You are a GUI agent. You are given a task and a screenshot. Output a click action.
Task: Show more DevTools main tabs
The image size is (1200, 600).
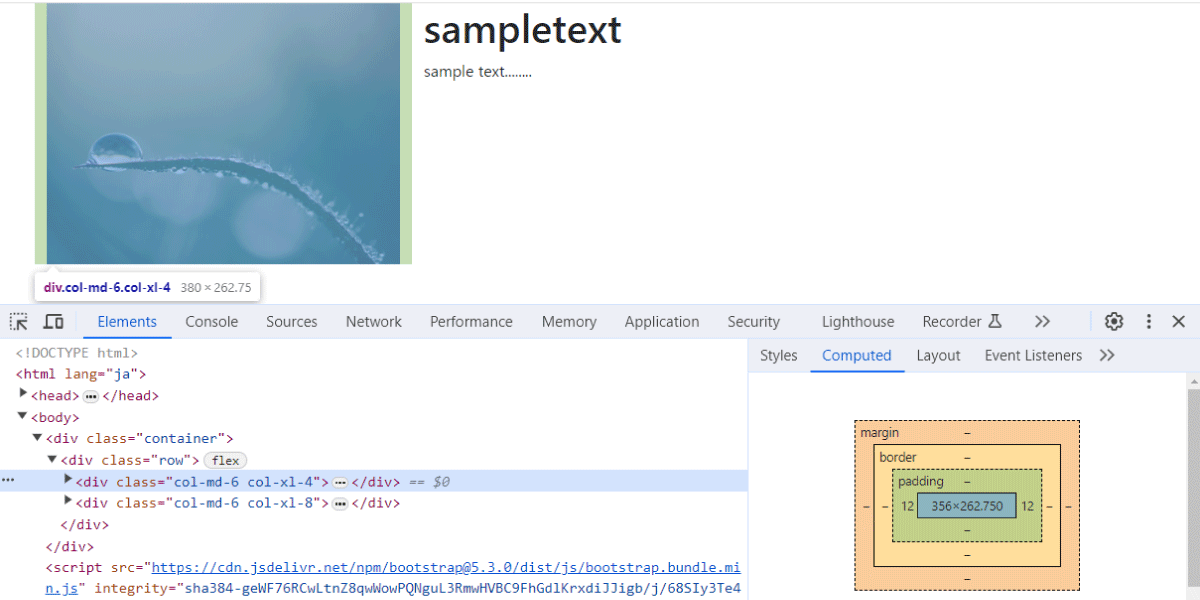(x=1042, y=322)
